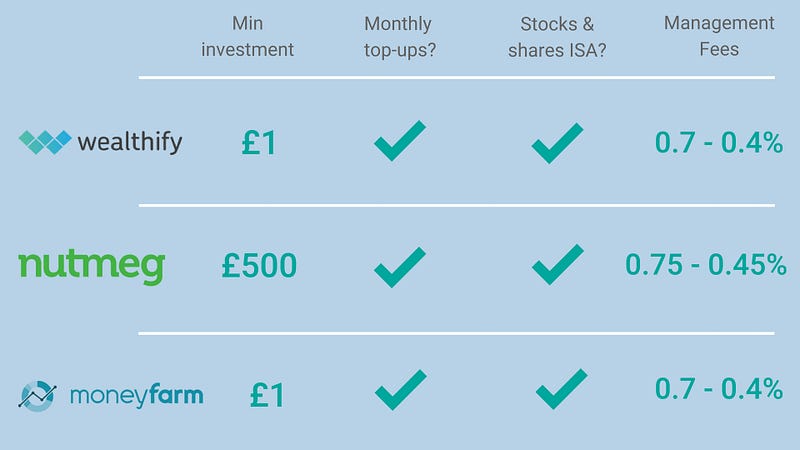
Task: Click Nutmeg's £500 minimum investment value
Action: [x=259, y=266]
